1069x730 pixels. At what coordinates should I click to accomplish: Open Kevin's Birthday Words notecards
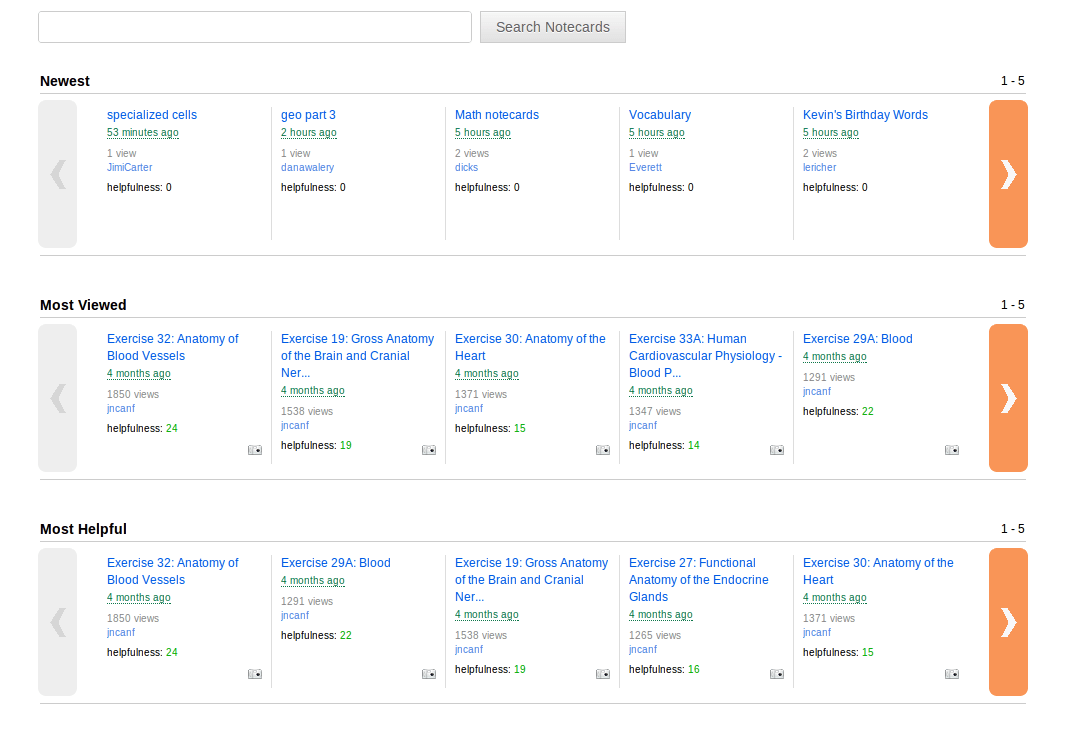click(865, 115)
